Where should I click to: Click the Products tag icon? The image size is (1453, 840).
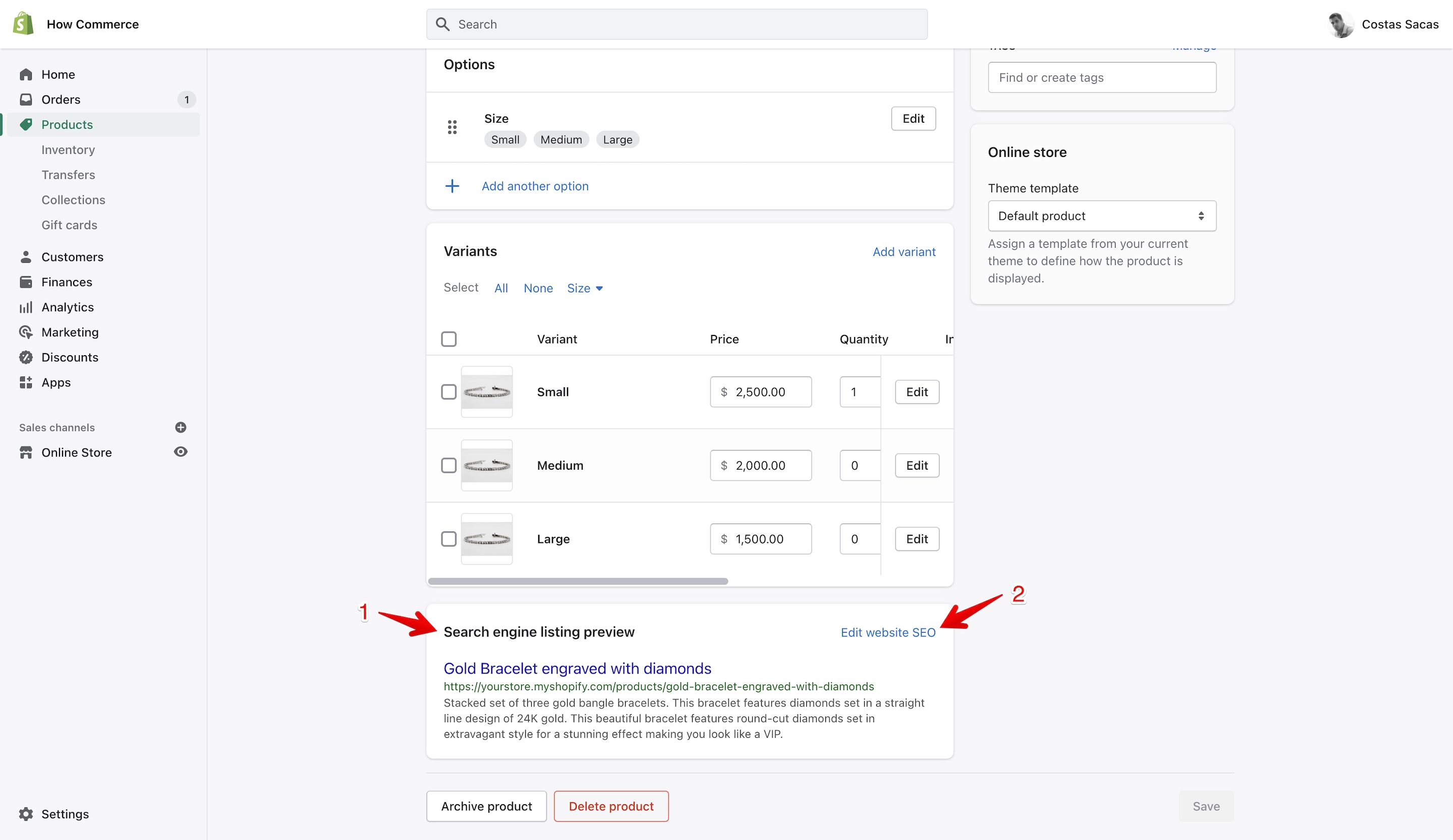[x=26, y=125]
